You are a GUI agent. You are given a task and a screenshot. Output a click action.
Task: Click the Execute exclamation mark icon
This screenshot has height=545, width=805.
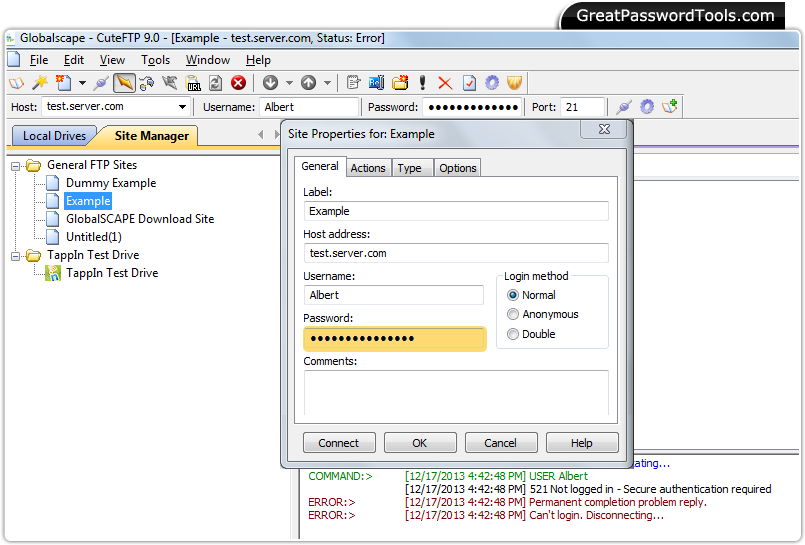pyautogui.click(x=423, y=83)
